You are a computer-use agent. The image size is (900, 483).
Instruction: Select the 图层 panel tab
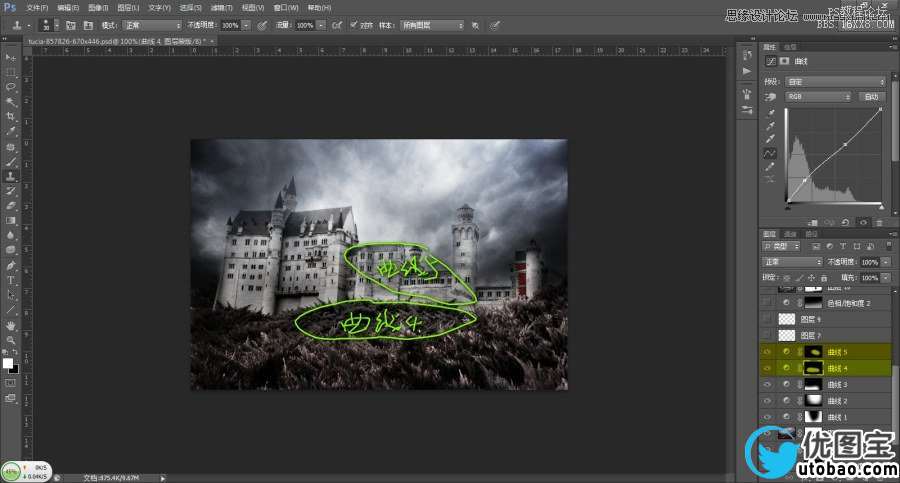[x=769, y=234]
